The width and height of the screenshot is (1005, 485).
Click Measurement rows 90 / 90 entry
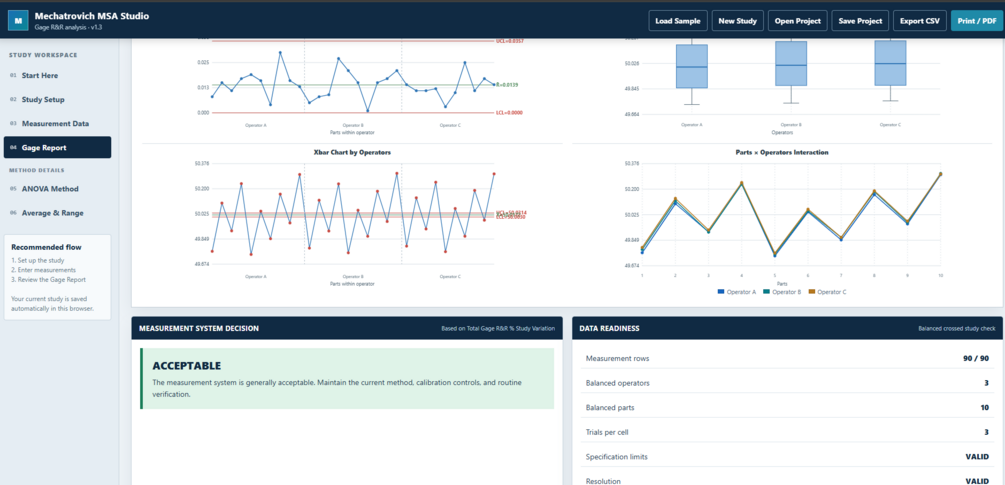787,358
